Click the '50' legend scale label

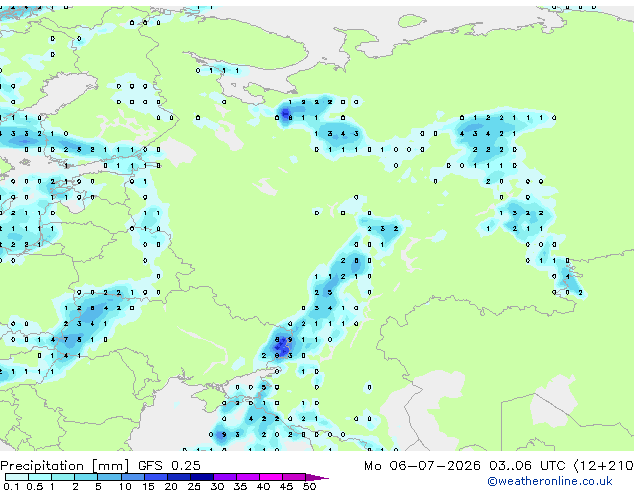(x=309, y=486)
